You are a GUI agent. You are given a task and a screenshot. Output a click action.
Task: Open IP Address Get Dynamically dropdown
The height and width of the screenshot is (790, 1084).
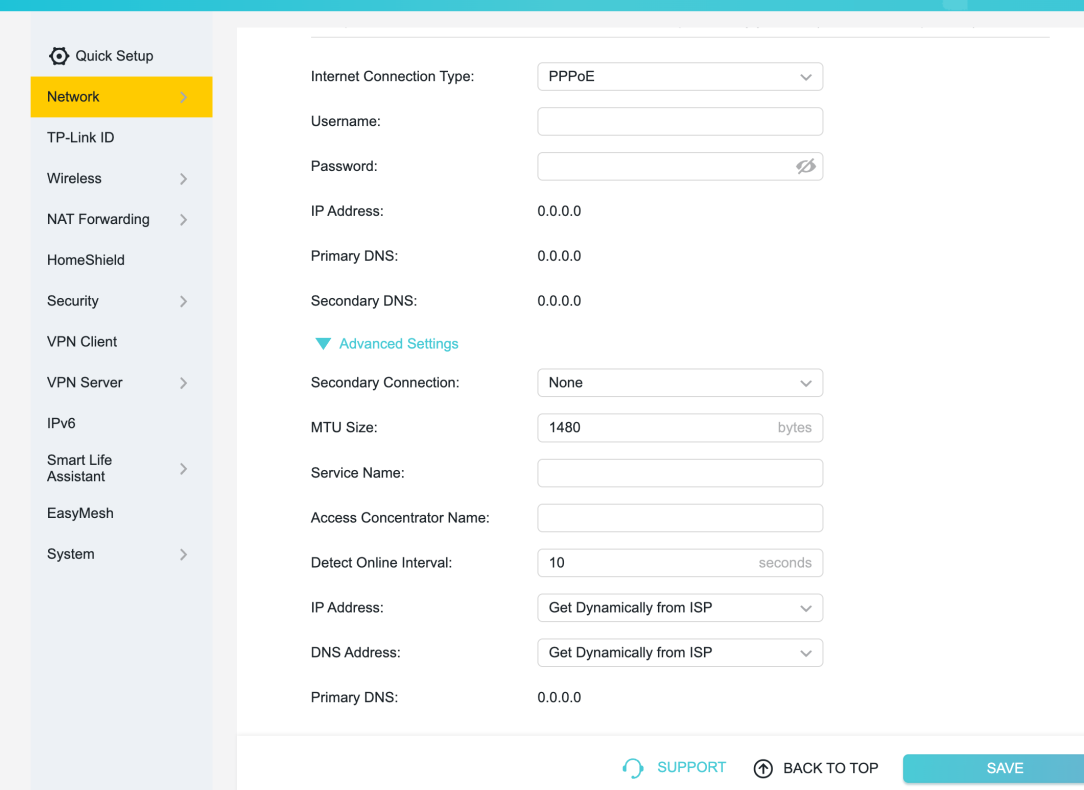click(680, 608)
